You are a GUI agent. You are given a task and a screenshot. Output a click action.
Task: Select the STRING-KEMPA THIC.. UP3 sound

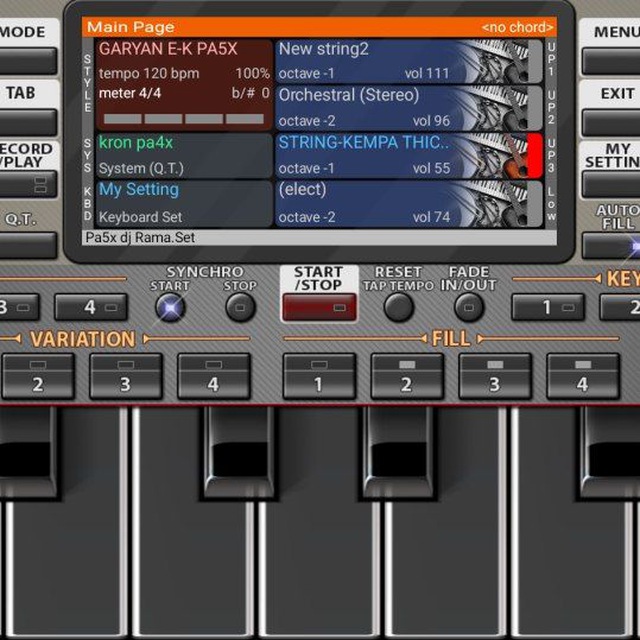click(402, 156)
